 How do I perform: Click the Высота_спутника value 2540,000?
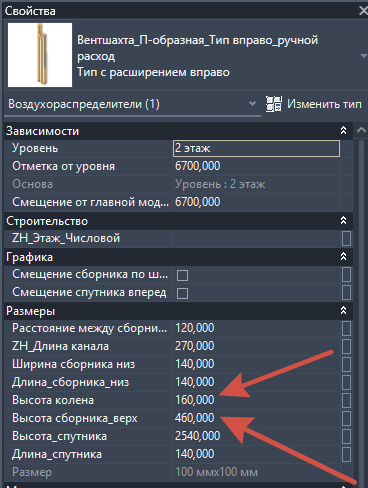coord(197,436)
